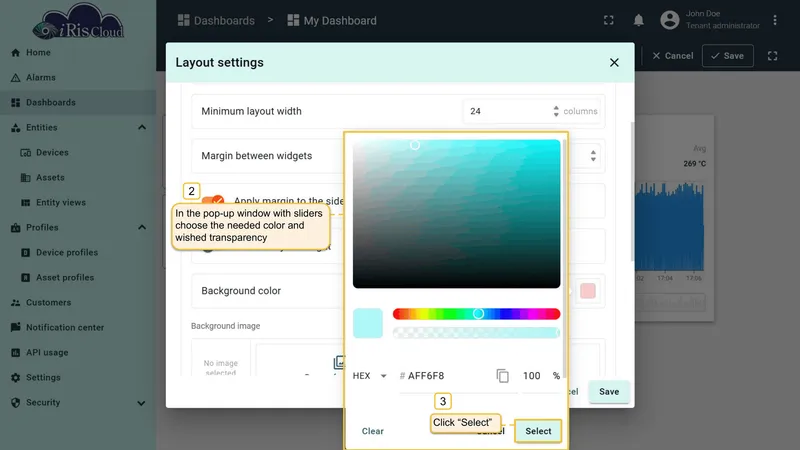800x450 pixels.
Task: Click the minimum layout width stepper arrows
Action: 556,111
